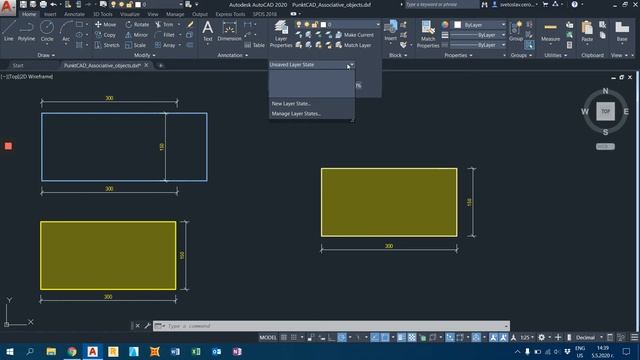Open the Manage ribbon tab
This screenshot has height=360, width=640.
[175, 14]
